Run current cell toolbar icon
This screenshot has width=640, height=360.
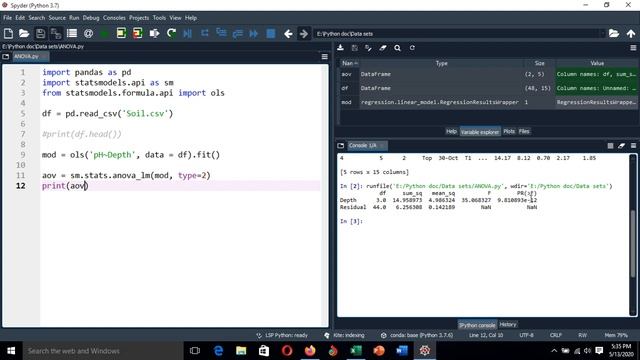tap(121, 33)
